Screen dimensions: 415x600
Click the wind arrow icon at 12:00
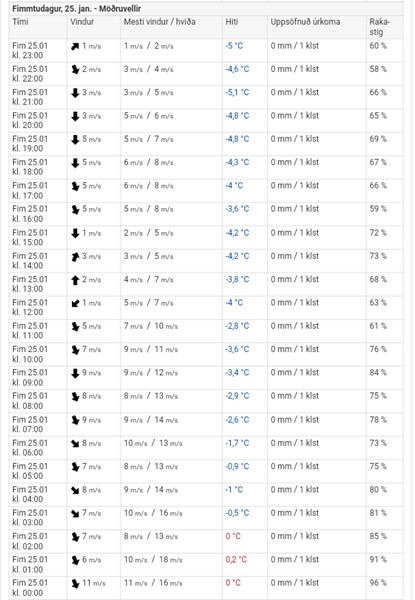[x=75, y=303]
